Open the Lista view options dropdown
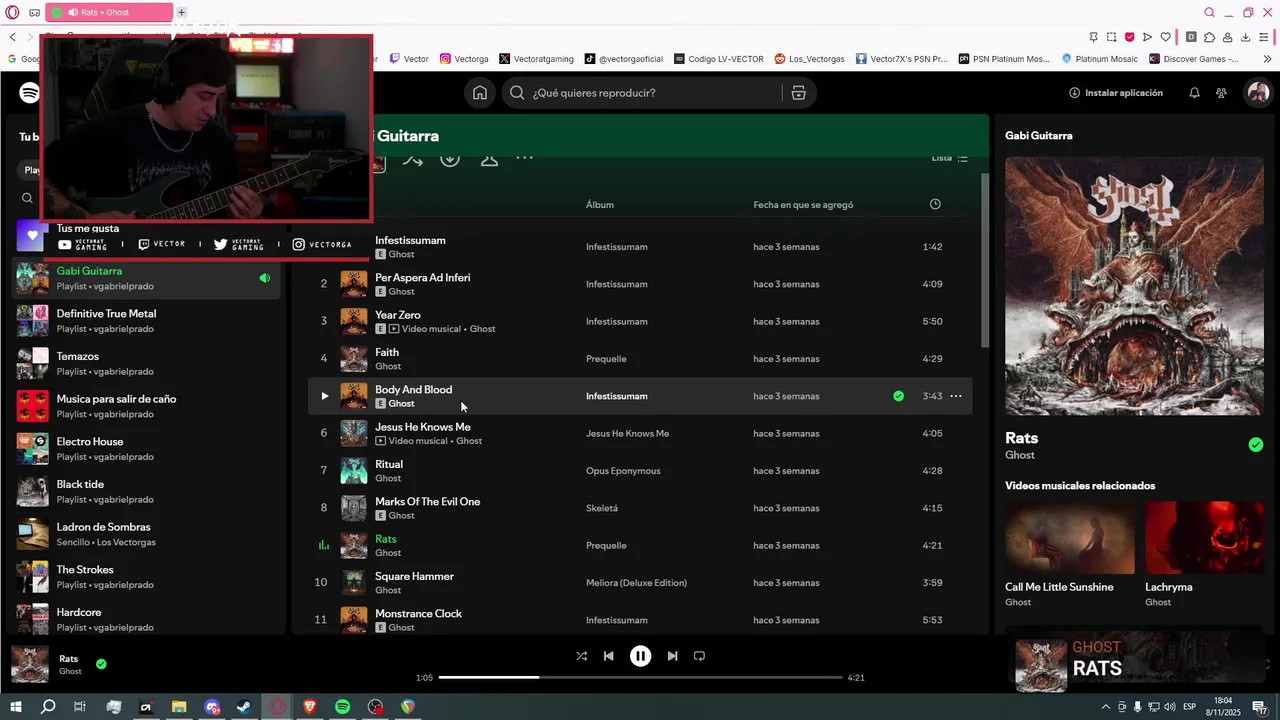The width and height of the screenshot is (1280, 720). pyautogui.click(x=949, y=158)
